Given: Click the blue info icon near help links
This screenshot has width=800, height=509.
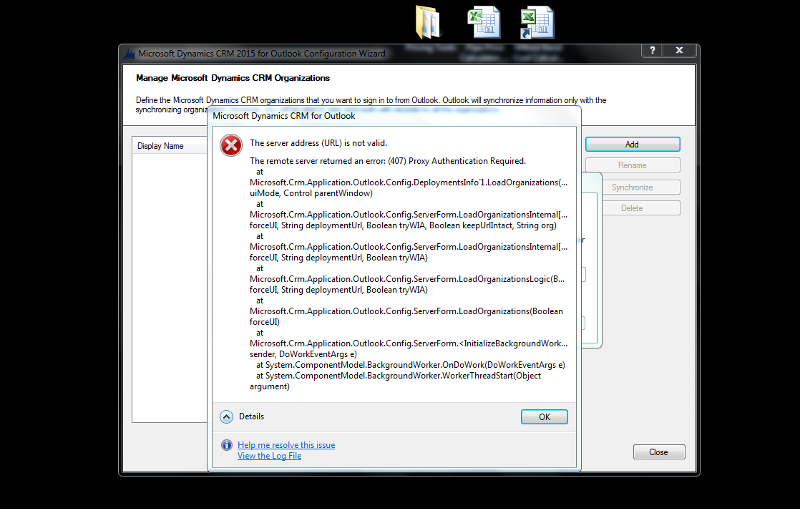Looking at the screenshot, I should (227, 445).
